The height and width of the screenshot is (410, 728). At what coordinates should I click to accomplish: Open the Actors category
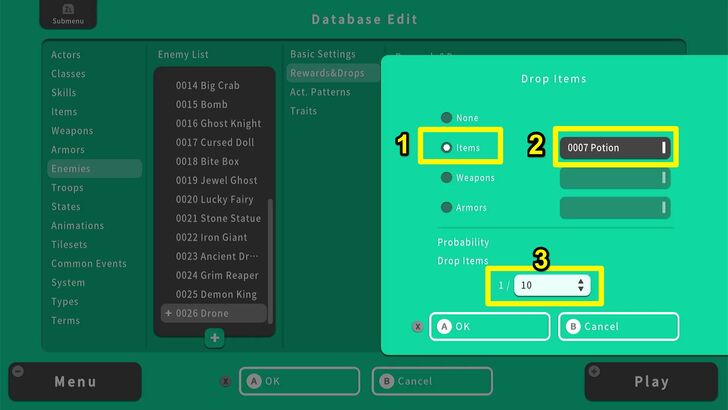click(x=66, y=55)
